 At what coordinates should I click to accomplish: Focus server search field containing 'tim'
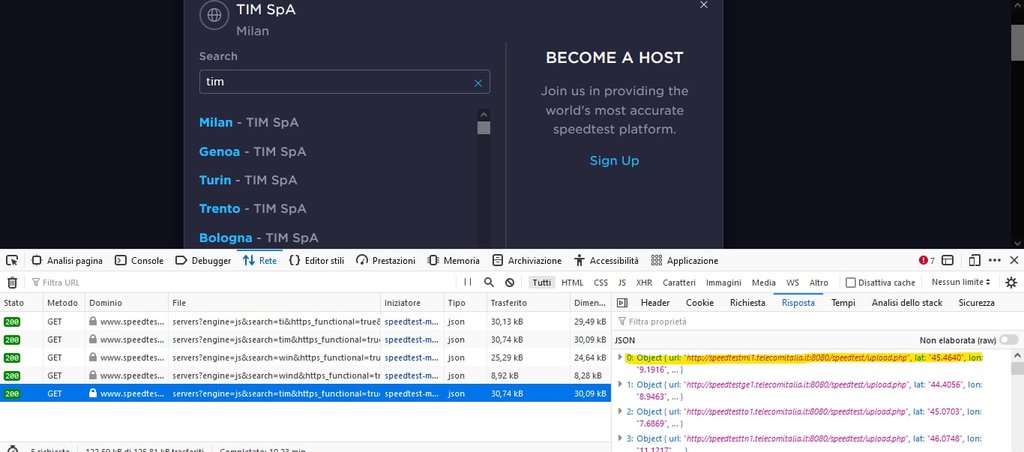click(344, 82)
